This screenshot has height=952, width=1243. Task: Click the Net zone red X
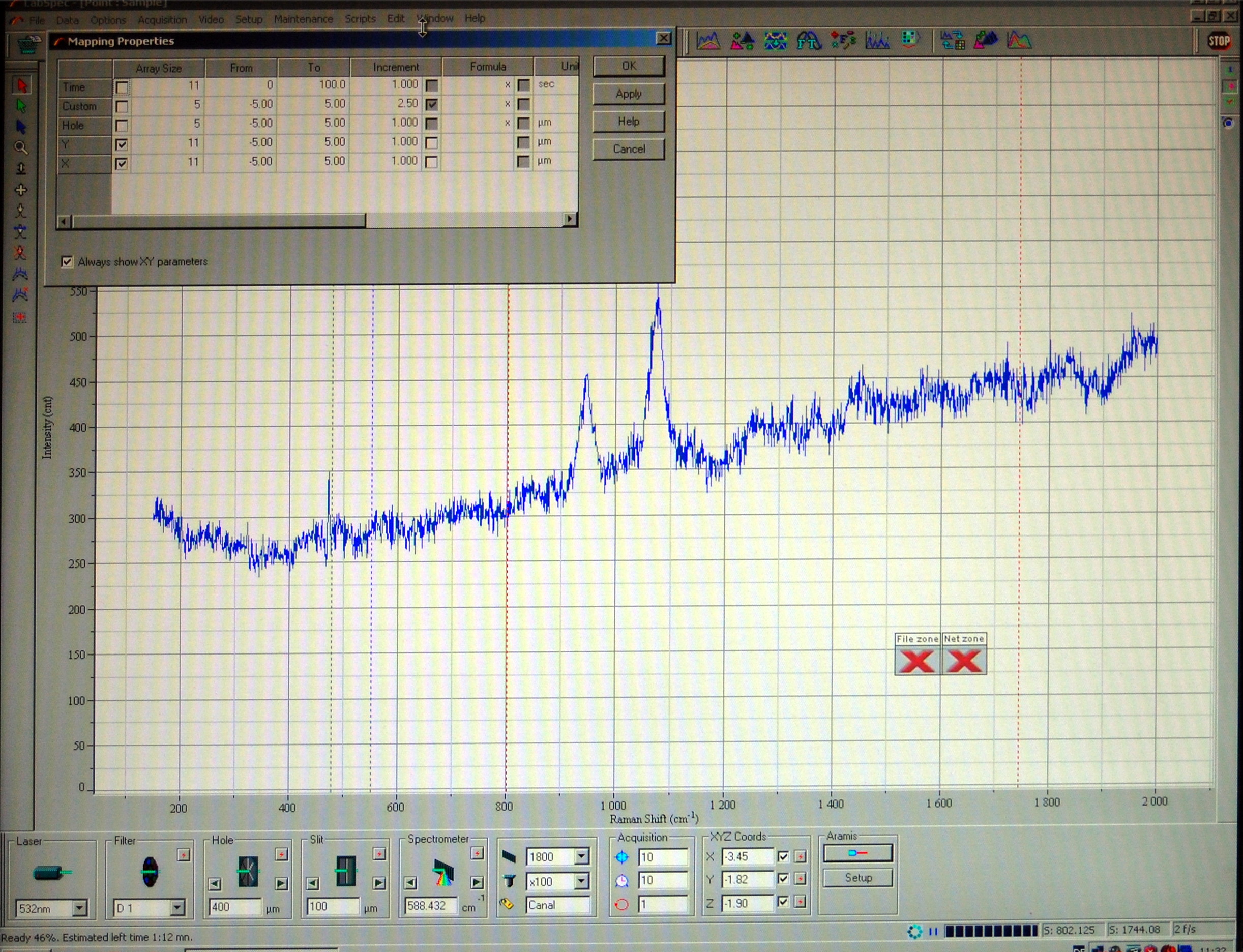[x=964, y=661]
